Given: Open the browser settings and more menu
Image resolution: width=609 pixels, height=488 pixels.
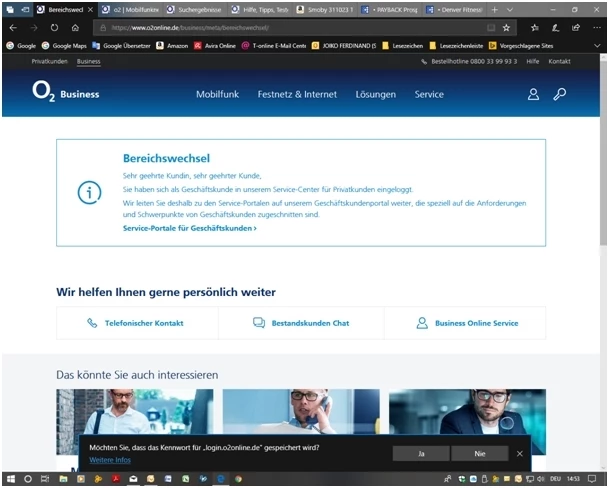Looking at the screenshot, I should point(597,28).
